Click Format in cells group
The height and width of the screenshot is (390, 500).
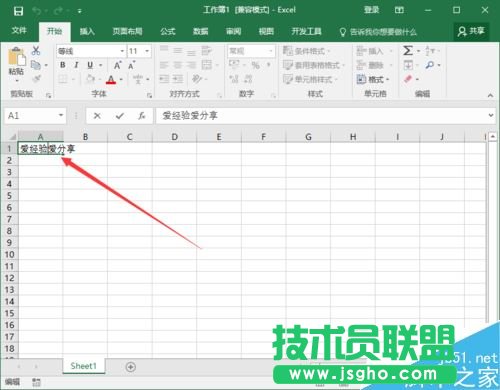pyautogui.click(x=373, y=79)
